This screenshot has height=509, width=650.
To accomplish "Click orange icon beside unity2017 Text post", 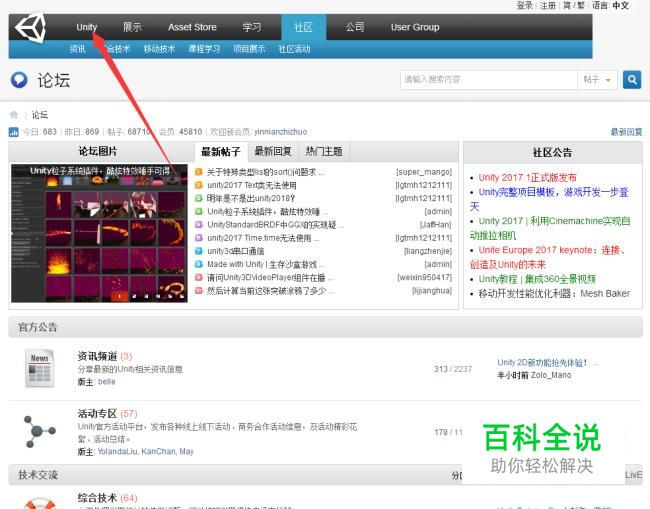I will click(199, 185).
